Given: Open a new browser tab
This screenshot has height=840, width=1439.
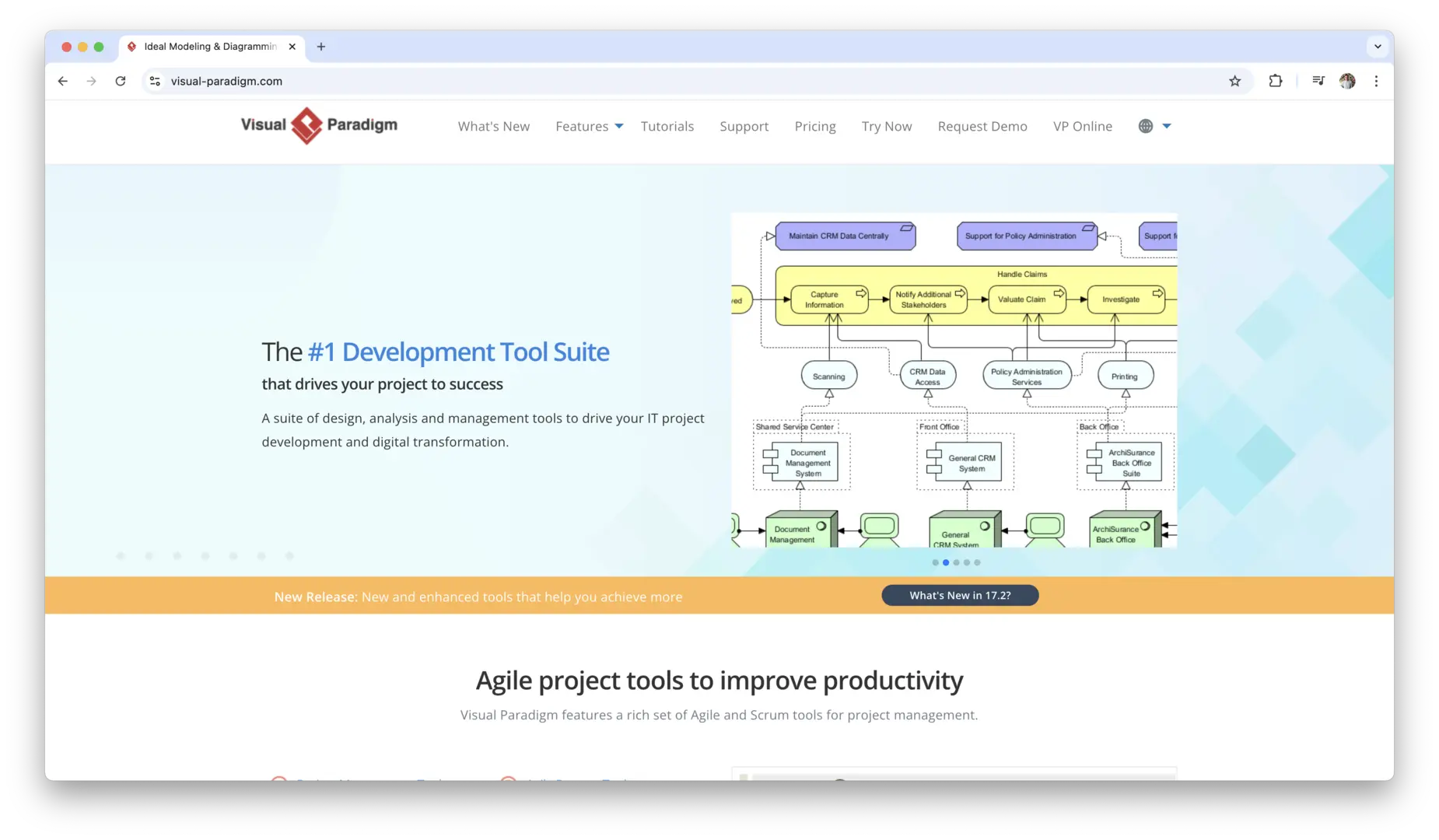Looking at the screenshot, I should [x=321, y=47].
